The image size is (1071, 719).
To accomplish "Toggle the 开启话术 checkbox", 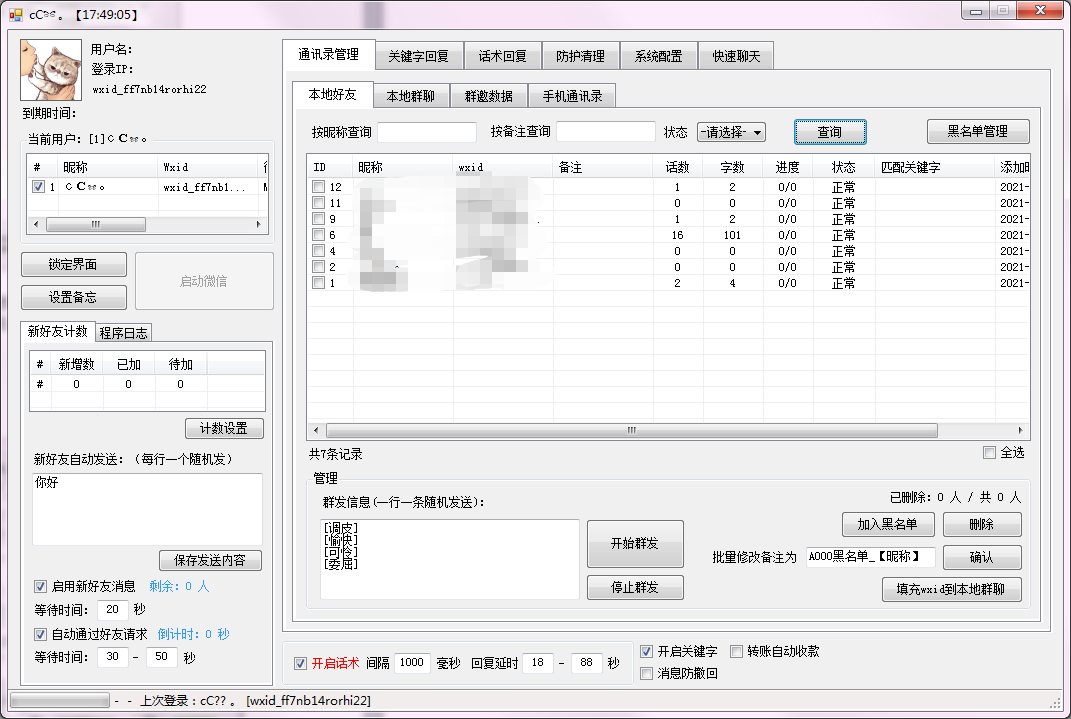I will (x=300, y=663).
